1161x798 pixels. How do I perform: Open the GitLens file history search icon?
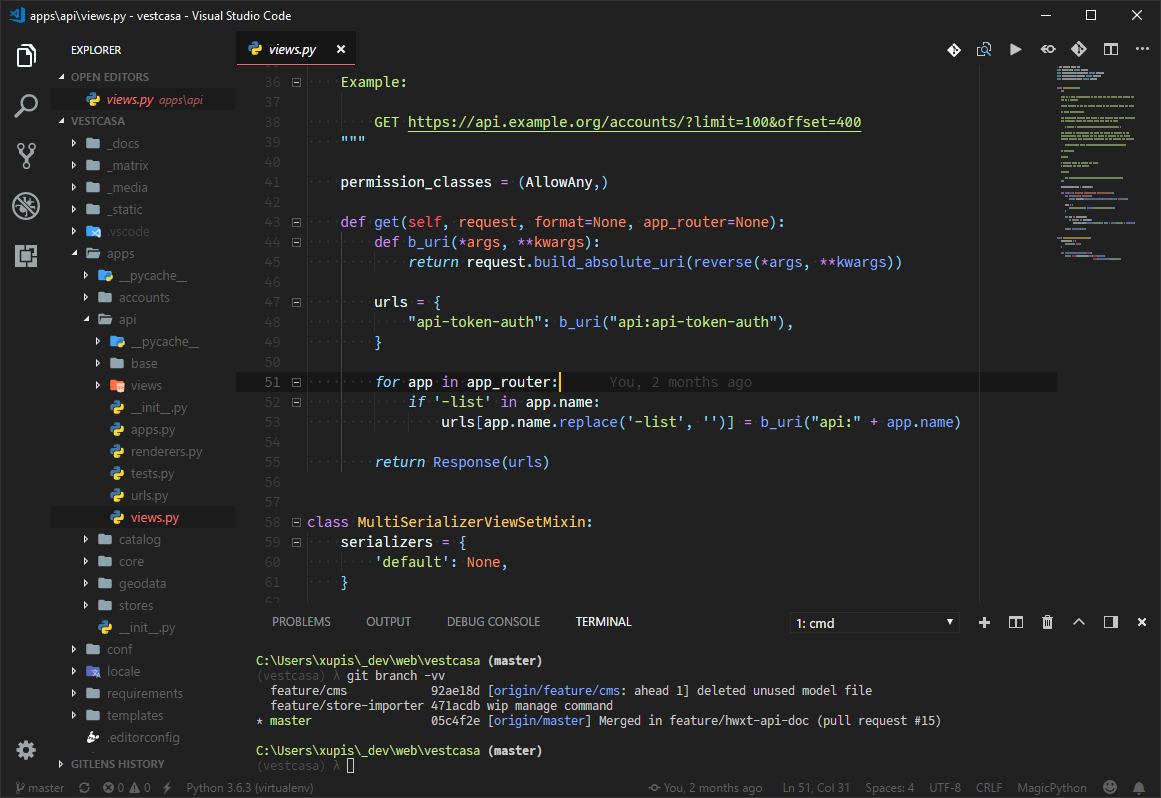pyautogui.click(x=983, y=49)
